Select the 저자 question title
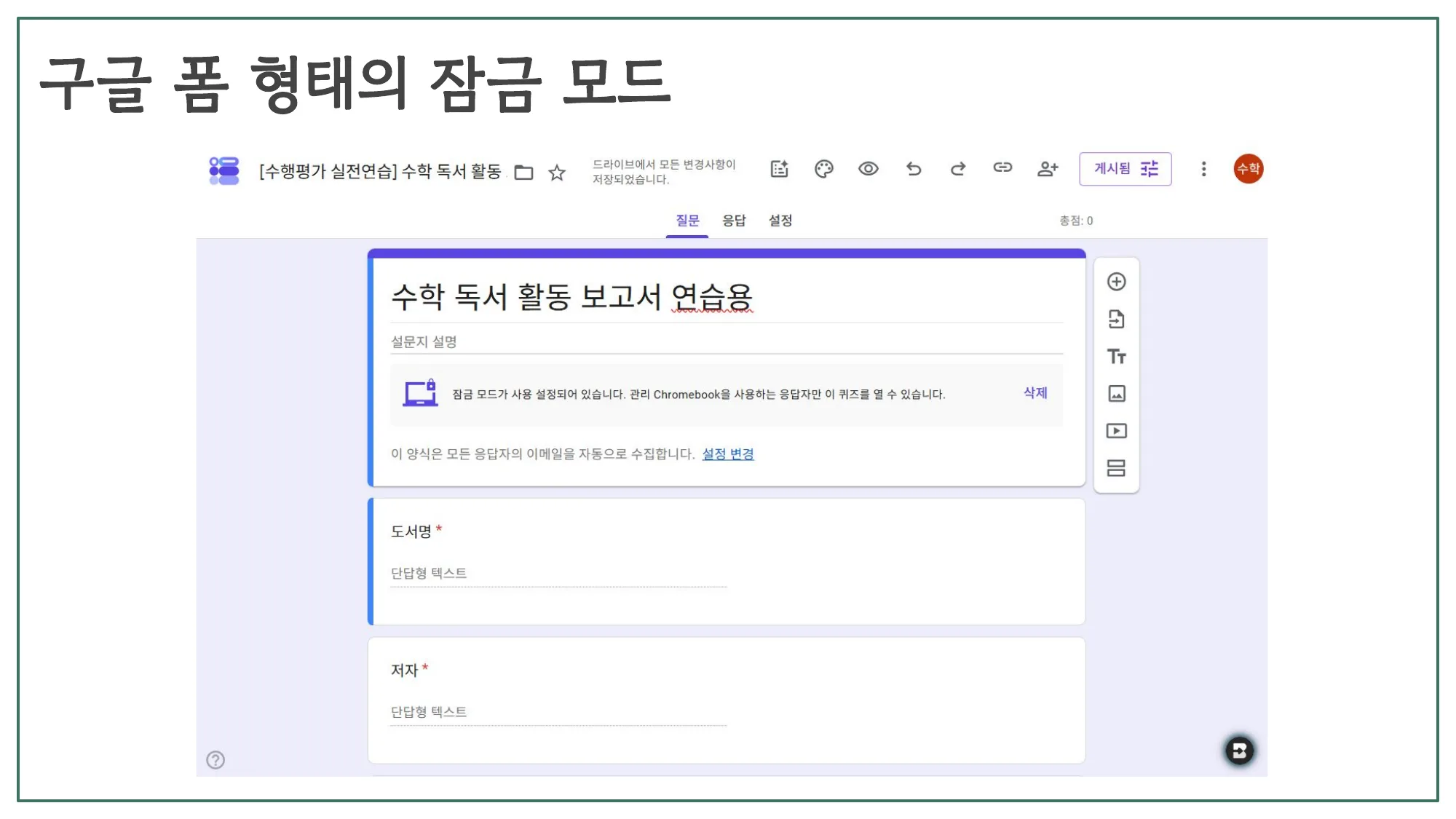The image size is (1456, 819). (404, 670)
